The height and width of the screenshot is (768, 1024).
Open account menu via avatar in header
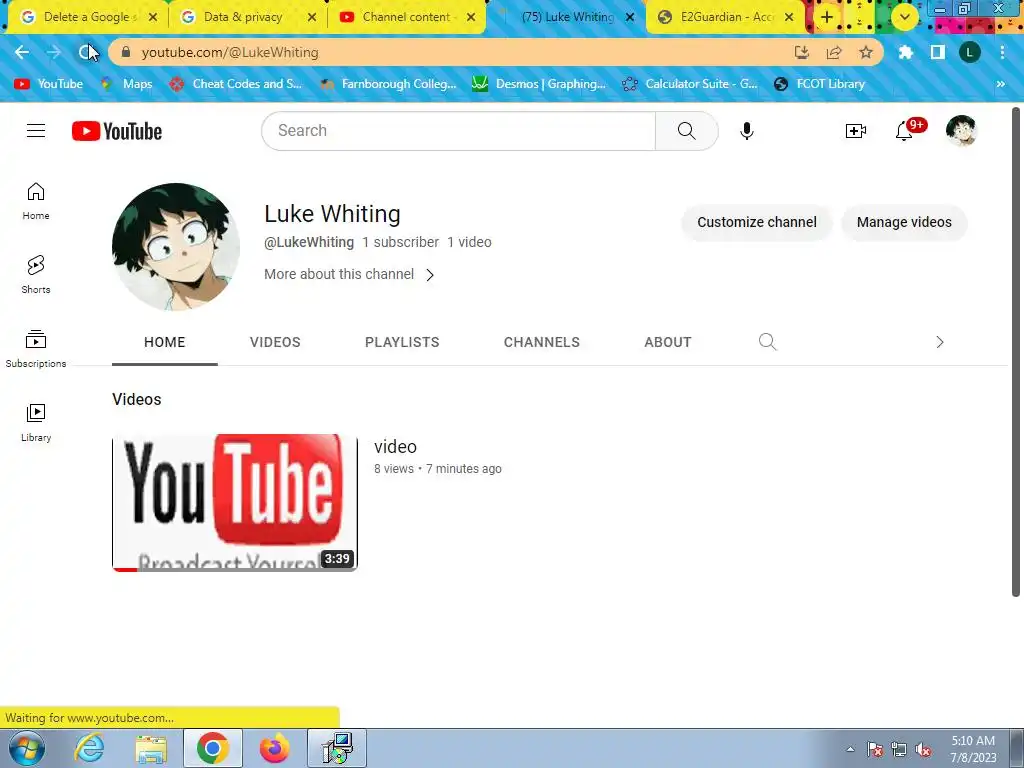coord(961,130)
